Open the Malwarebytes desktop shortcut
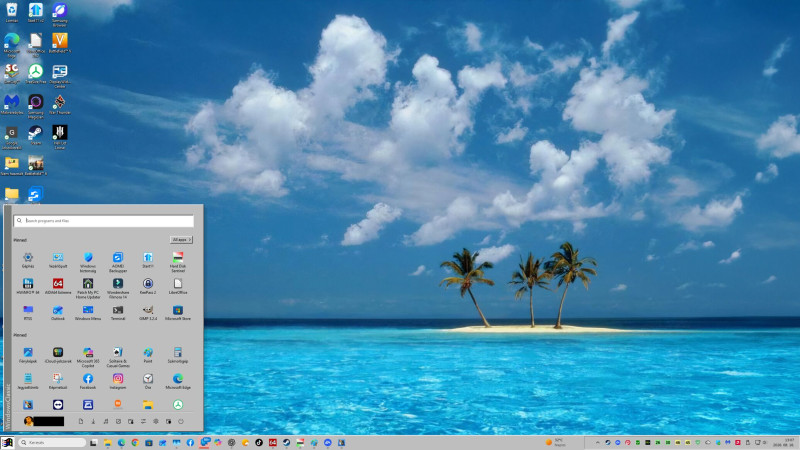 11,104
